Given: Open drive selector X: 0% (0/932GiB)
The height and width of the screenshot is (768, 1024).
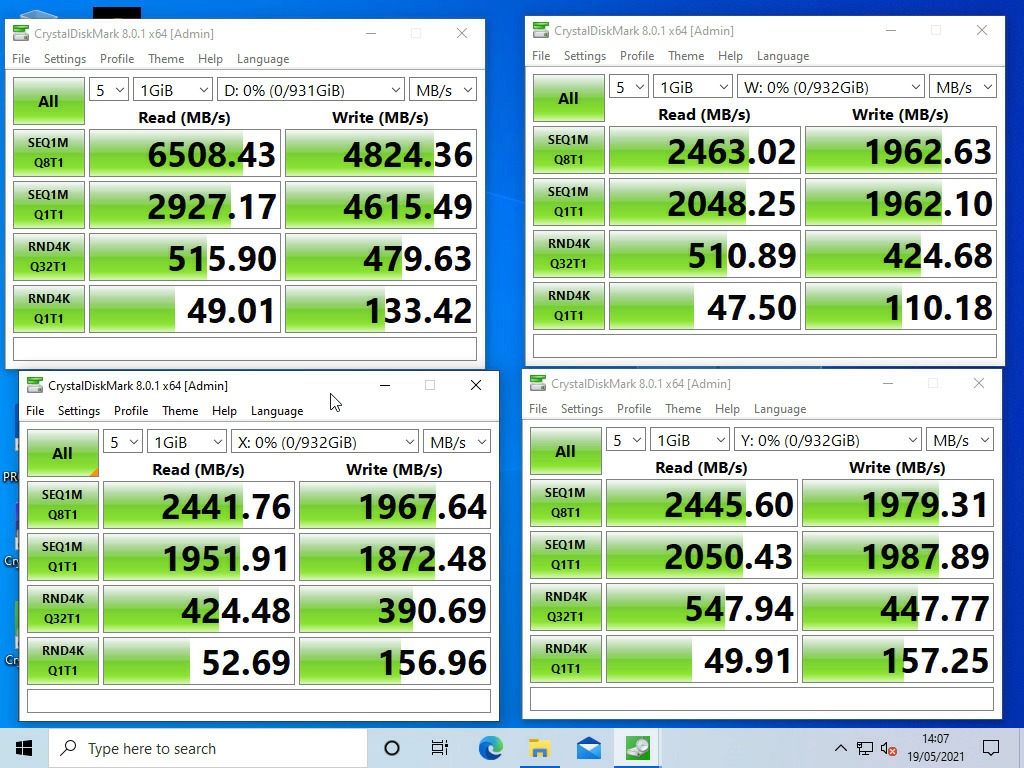Looking at the screenshot, I should tap(325, 442).
